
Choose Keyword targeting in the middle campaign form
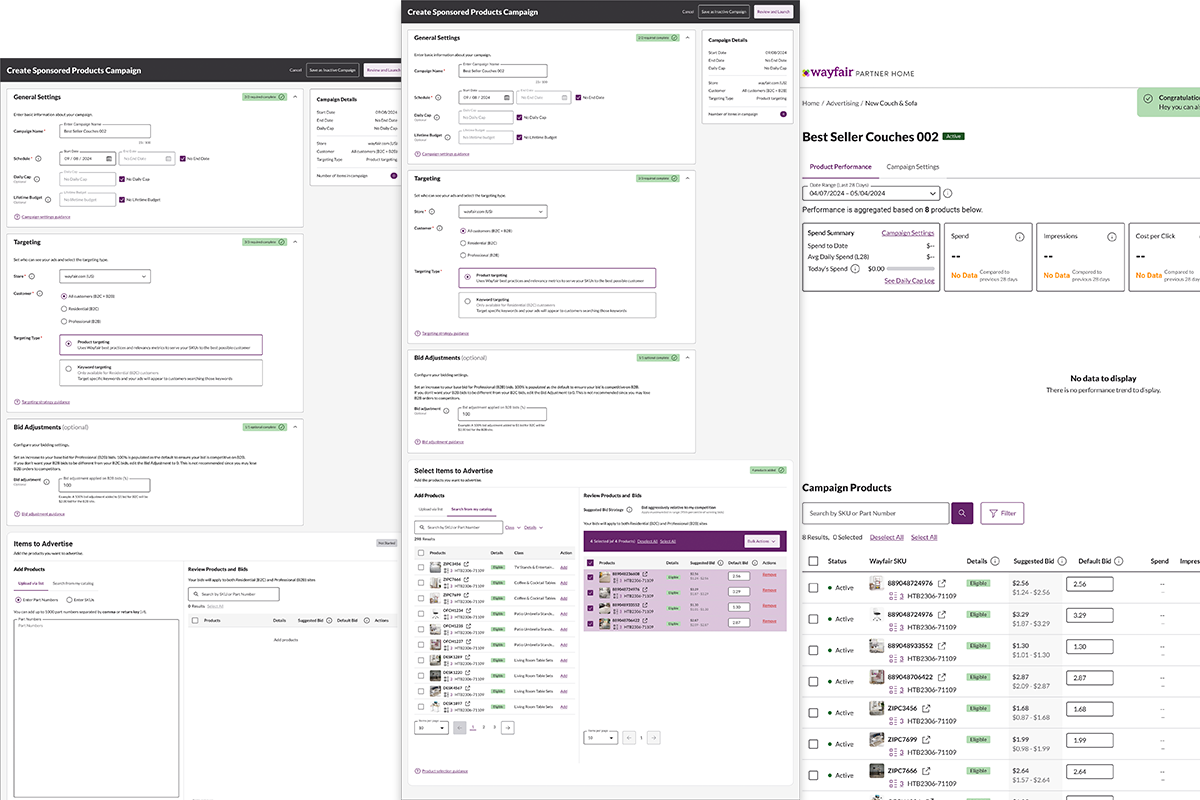tap(558, 305)
